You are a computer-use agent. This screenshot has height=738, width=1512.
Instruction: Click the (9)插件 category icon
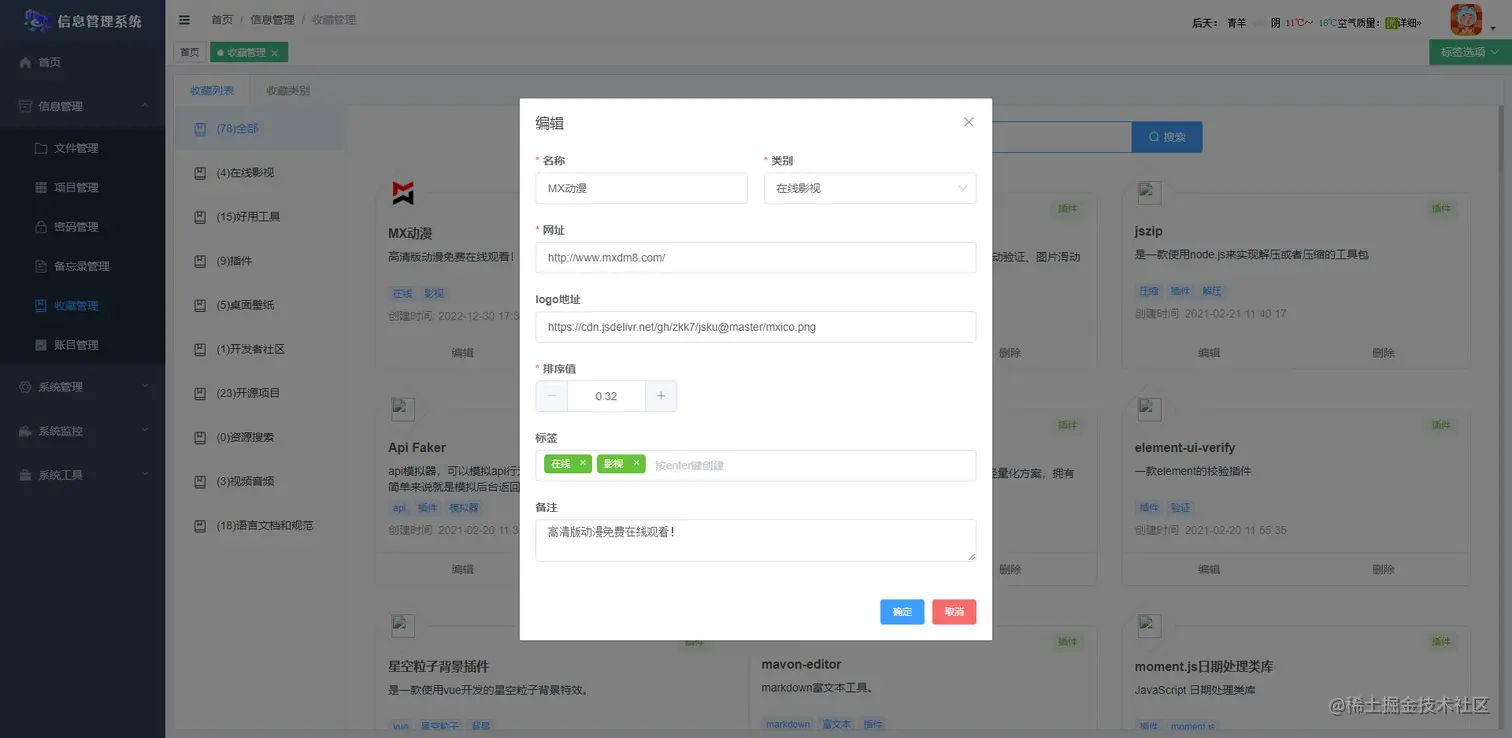point(200,261)
